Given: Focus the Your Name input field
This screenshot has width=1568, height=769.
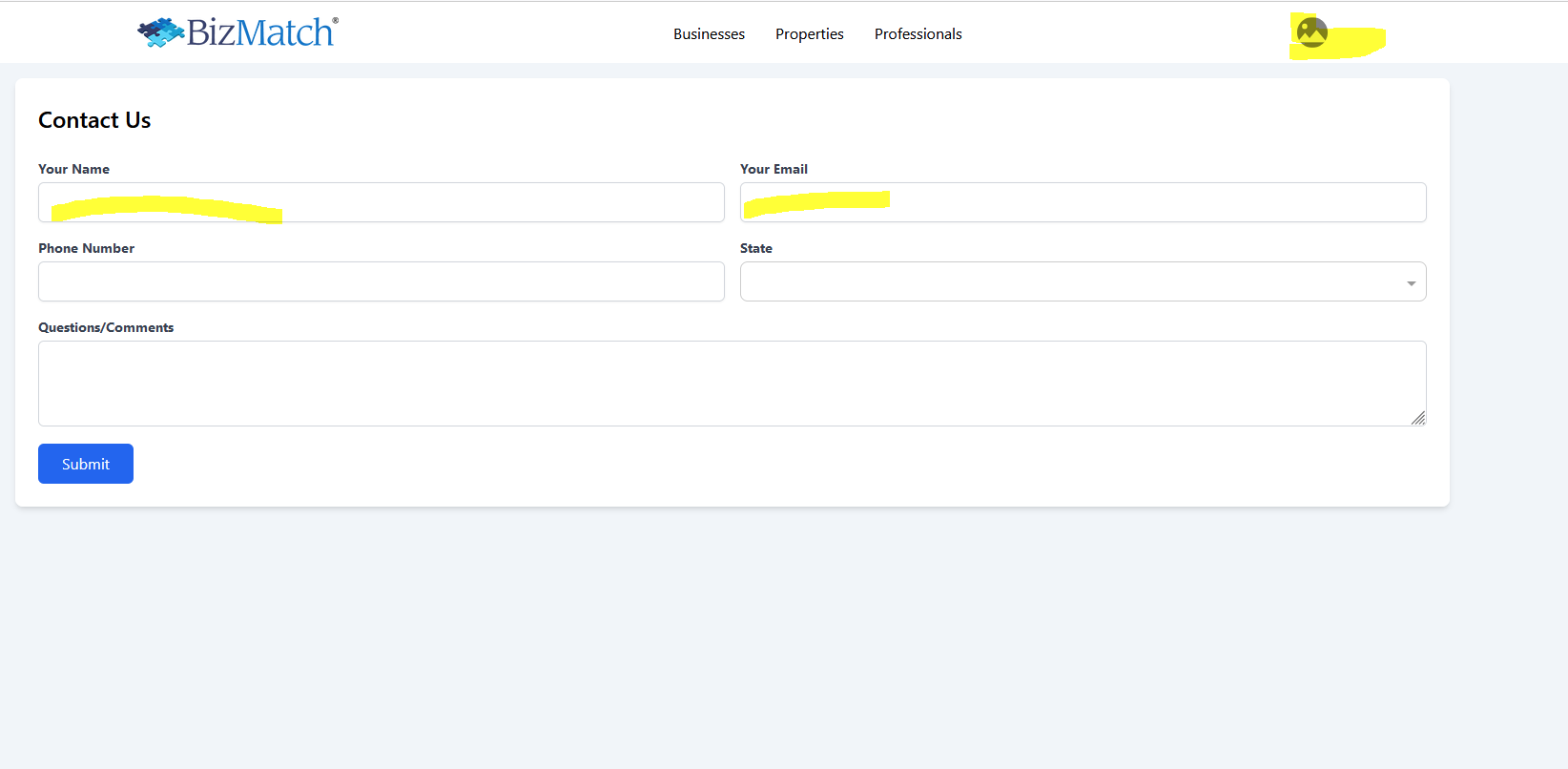Looking at the screenshot, I should pyautogui.click(x=382, y=202).
